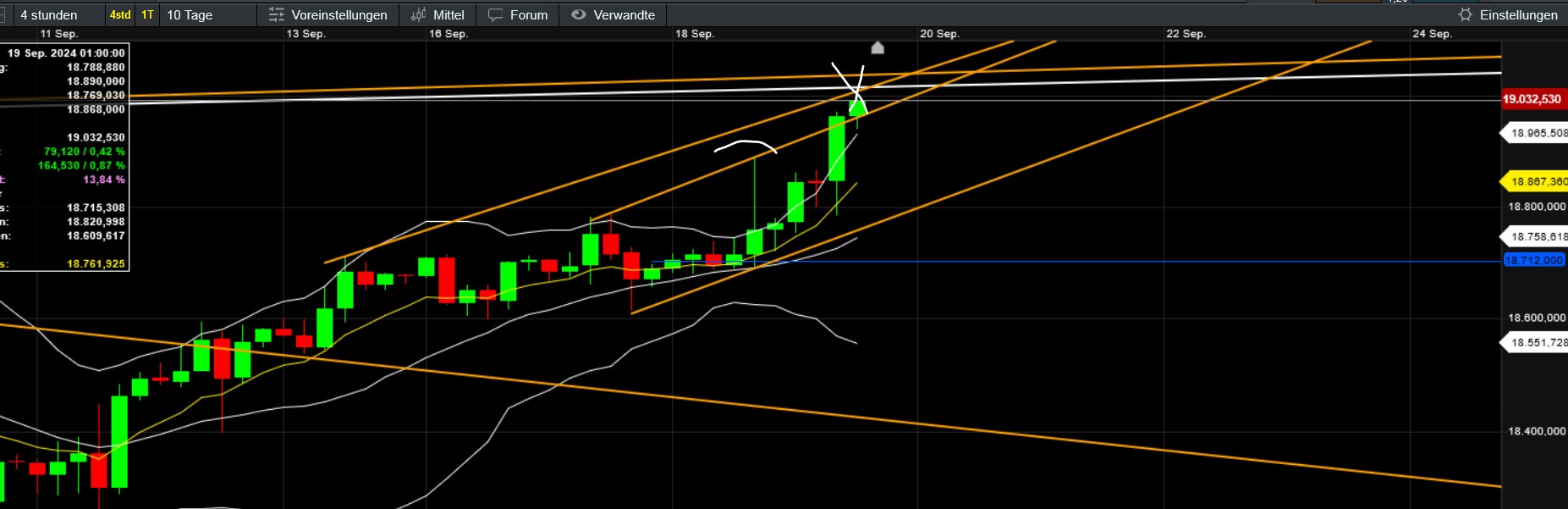
Task: Select blue horizontal line label 18.712,000
Action: click(x=1533, y=260)
